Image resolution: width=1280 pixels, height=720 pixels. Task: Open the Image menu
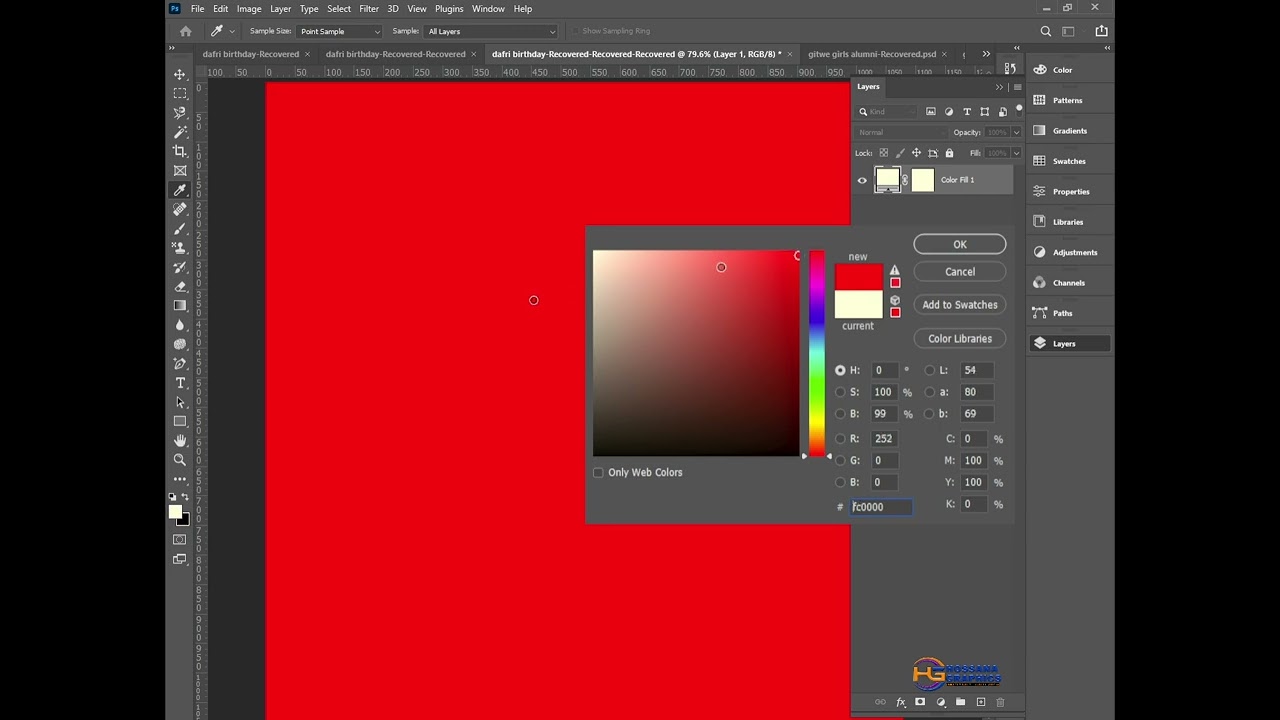249,9
